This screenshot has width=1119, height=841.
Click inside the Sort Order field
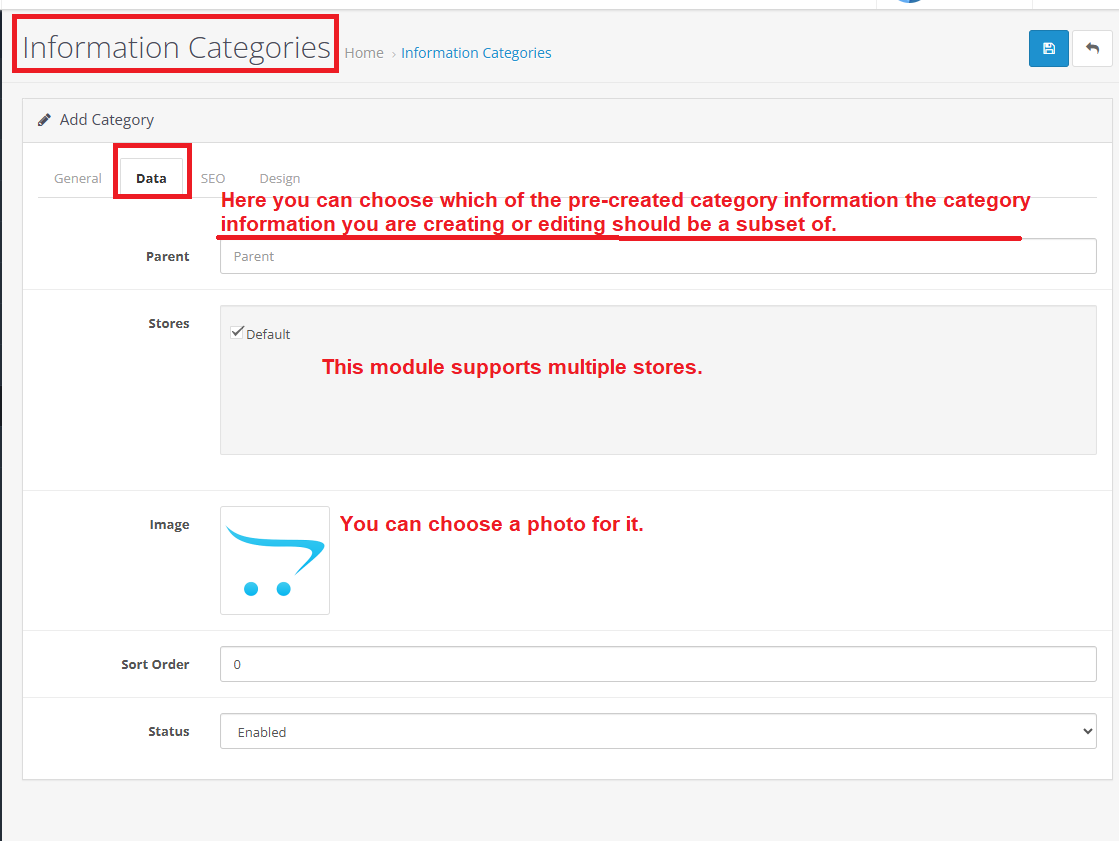[658, 664]
